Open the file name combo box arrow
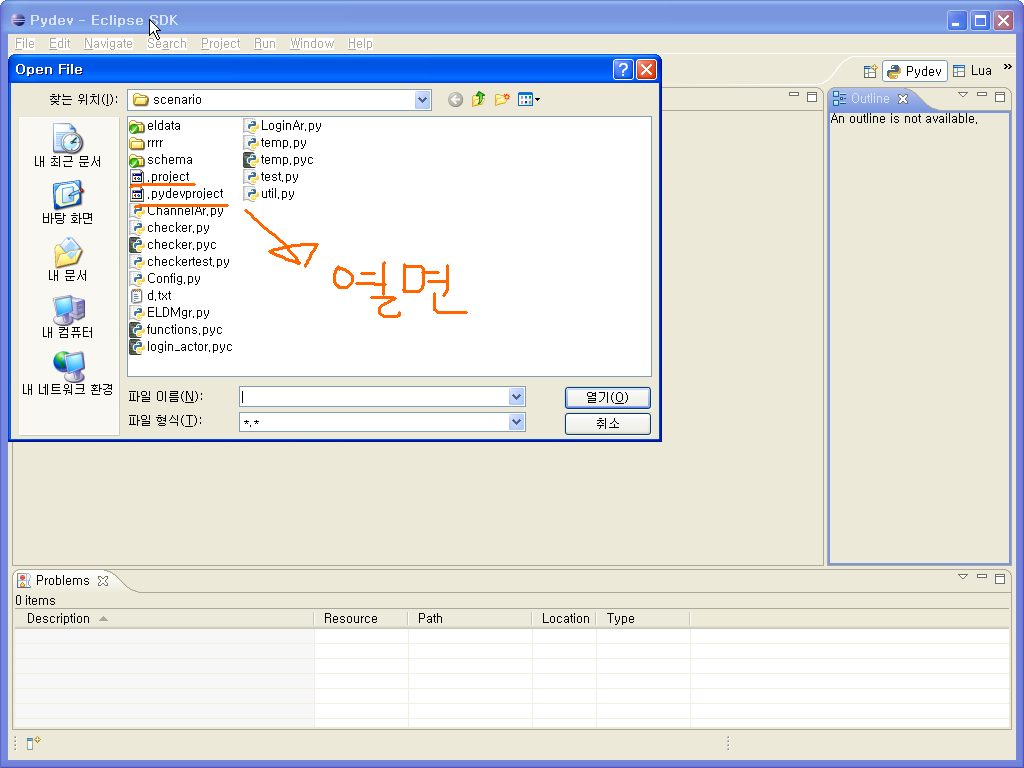Image resolution: width=1024 pixels, height=768 pixels. pyautogui.click(x=516, y=397)
